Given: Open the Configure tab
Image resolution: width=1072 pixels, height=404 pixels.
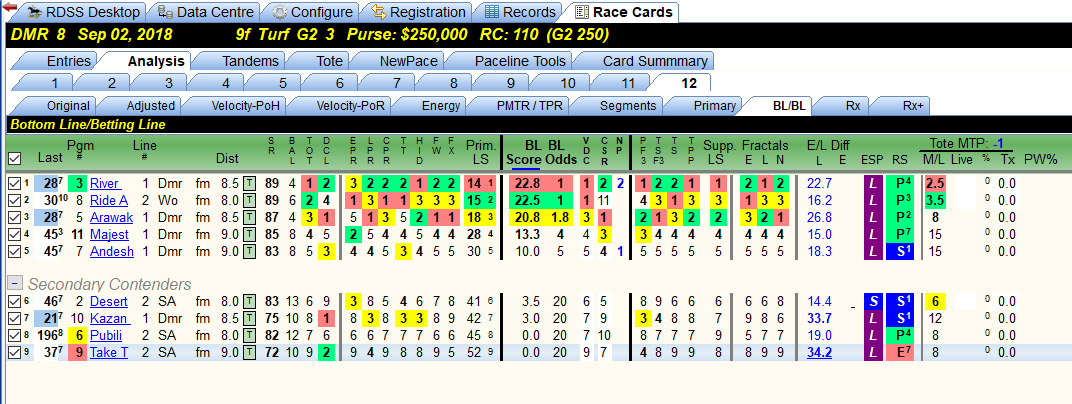Looking at the screenshot, I should click(313, 12).
